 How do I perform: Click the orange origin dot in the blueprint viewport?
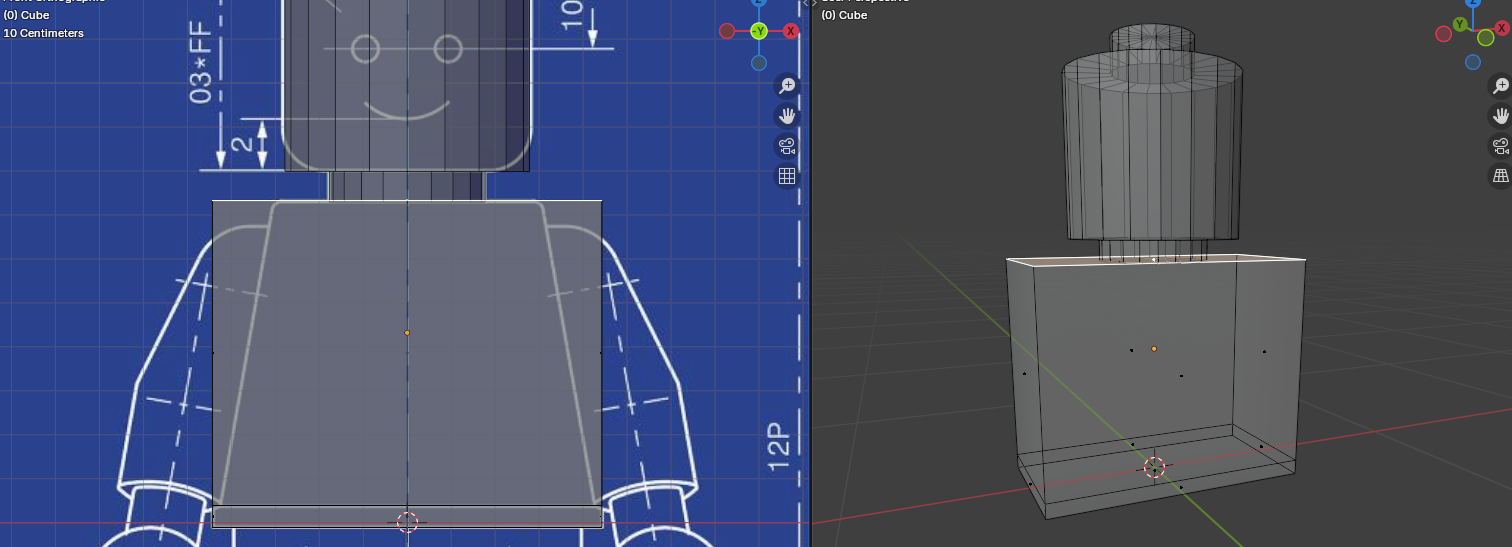(x=407, y=332)
